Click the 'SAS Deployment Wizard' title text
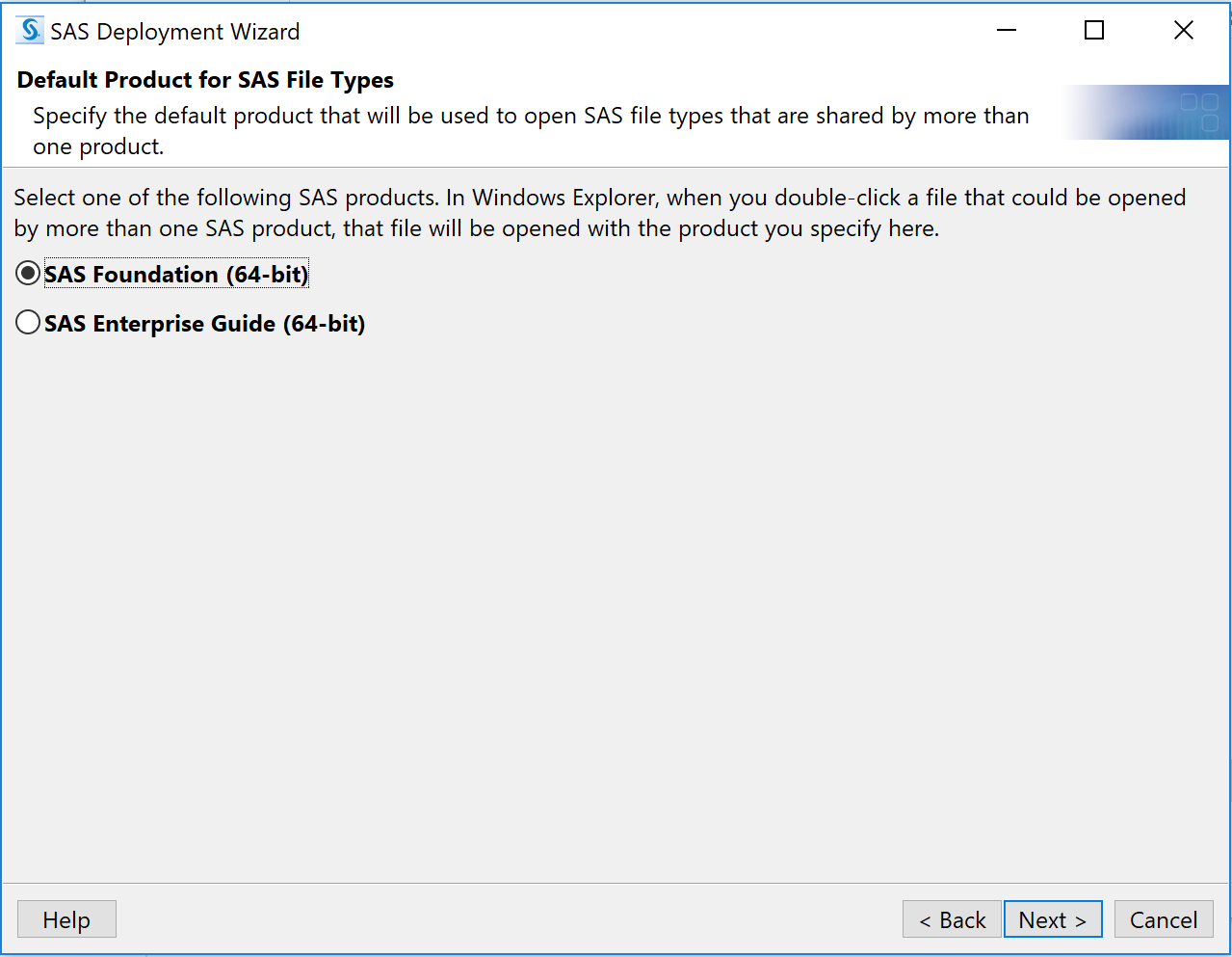This screenshot has width=1232, height=957. 174,32
